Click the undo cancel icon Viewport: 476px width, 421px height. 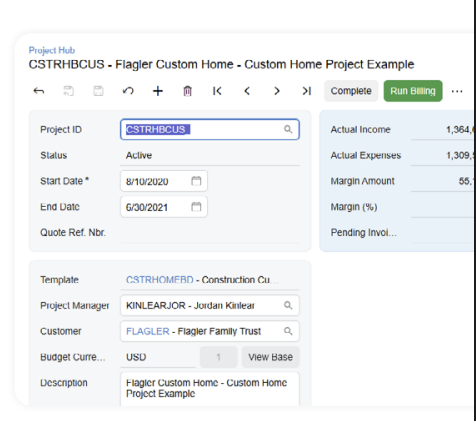[128, 91]
